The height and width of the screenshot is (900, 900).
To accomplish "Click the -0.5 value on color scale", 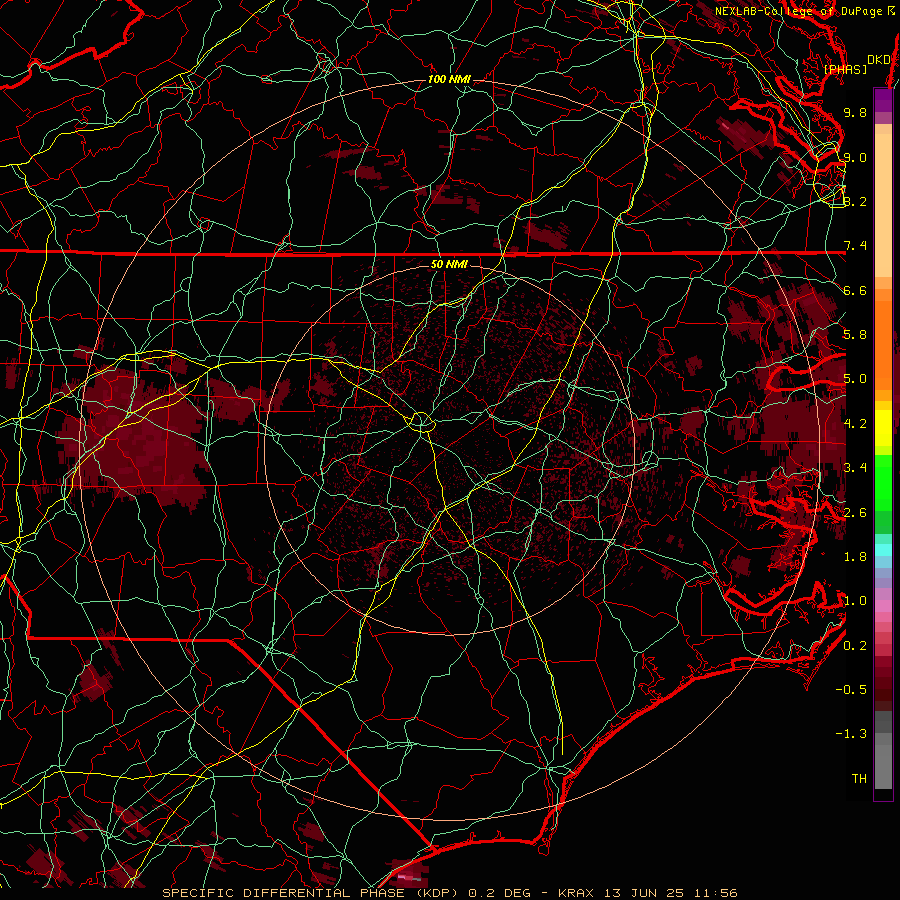I will click(x=851, y=690).
